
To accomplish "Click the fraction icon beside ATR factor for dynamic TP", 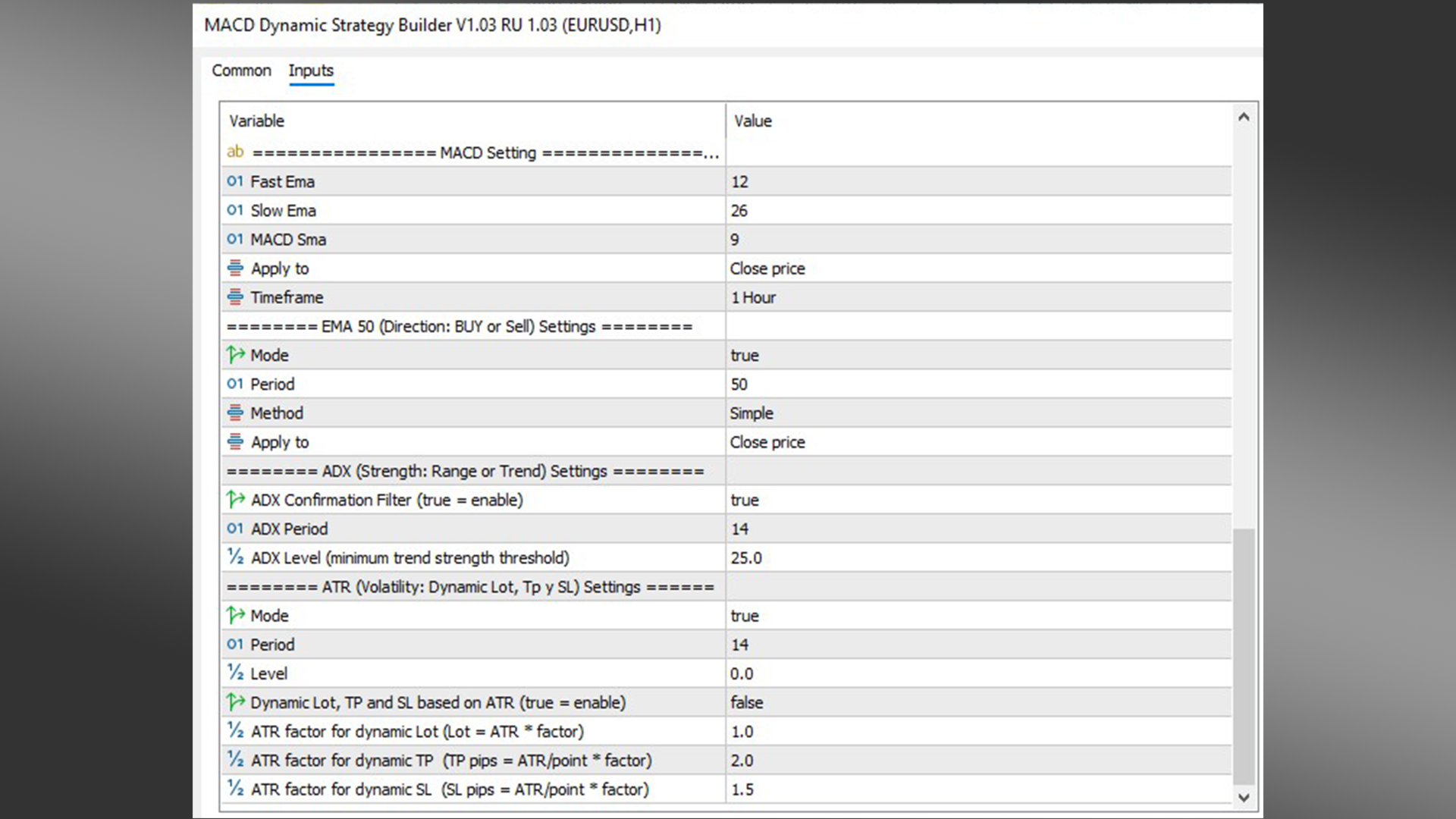I will point(235,760).
